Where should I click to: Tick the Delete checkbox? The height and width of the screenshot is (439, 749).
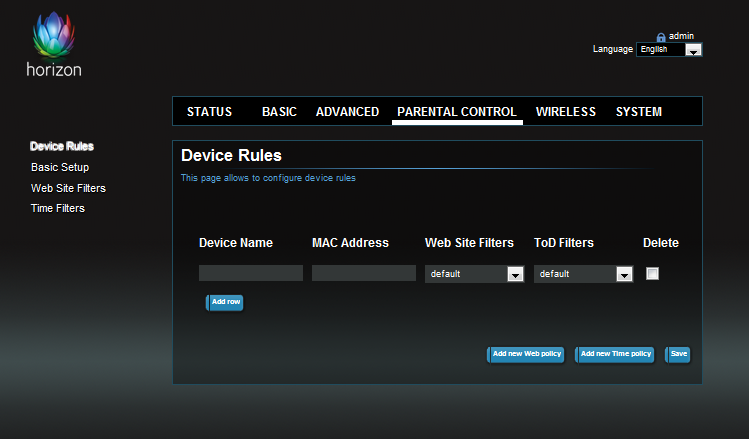point(652,273)
